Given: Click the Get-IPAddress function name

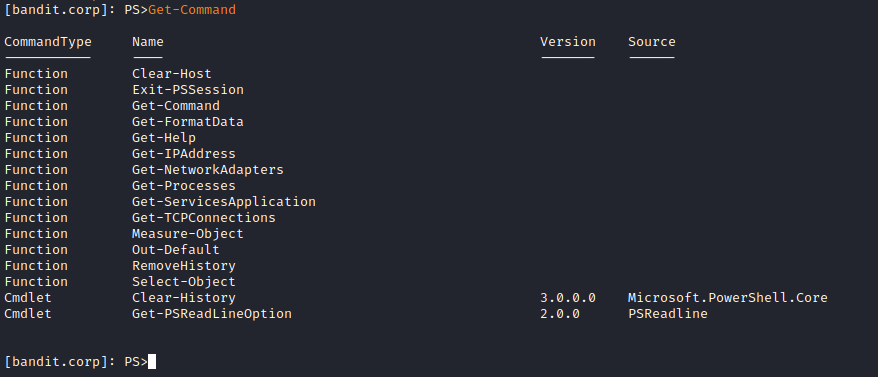Looking at the screenshot, I should point(184,153).
